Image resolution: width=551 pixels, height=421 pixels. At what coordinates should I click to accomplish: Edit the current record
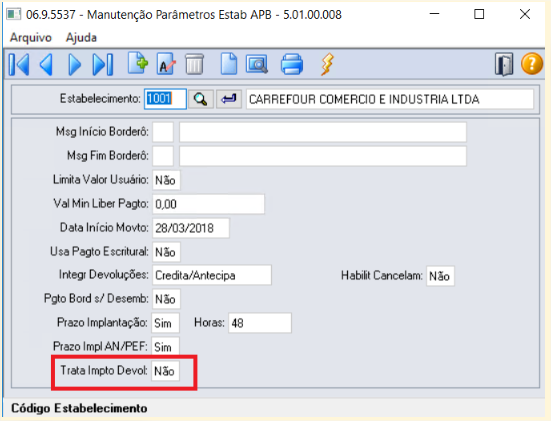click(x=166, y=64)
